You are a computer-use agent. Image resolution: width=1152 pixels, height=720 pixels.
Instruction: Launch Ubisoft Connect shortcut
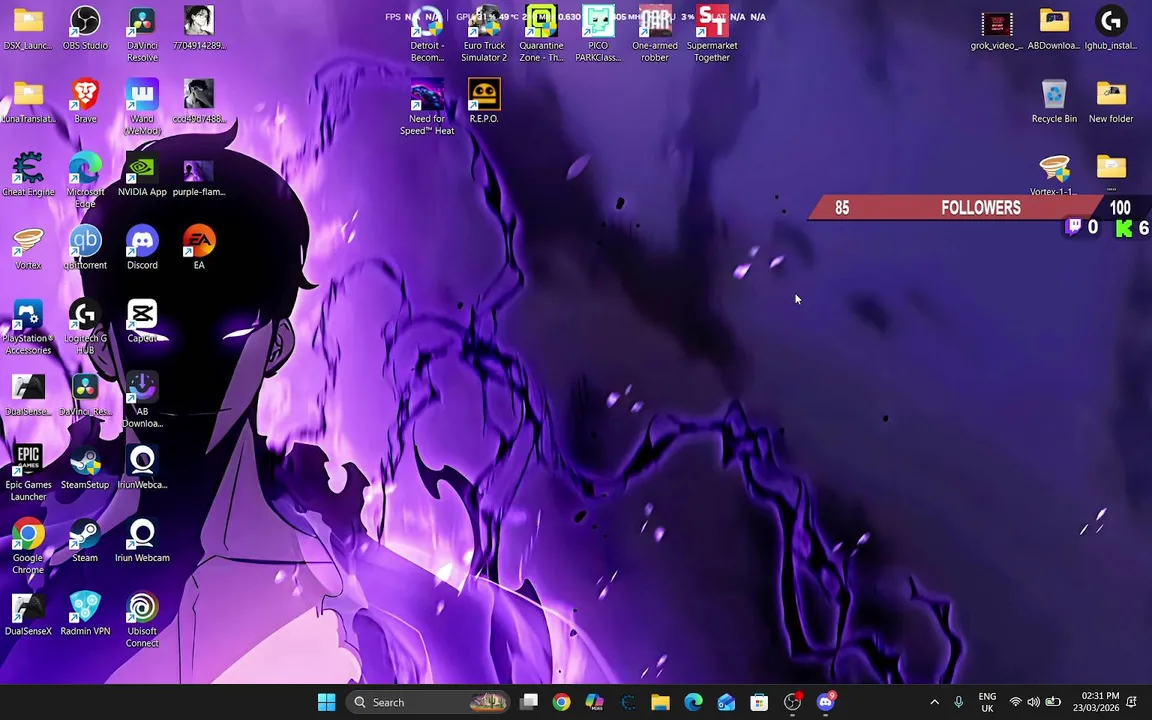(142, 621)
